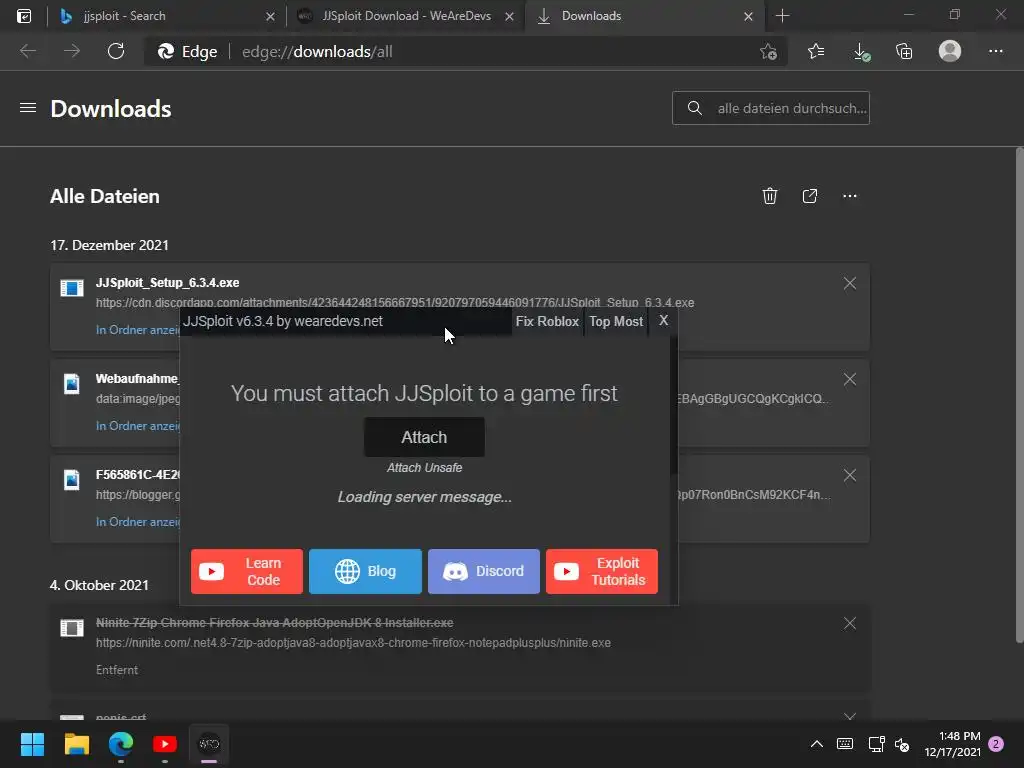Open the Downloads hamburger menu
The width and height of the screenshot is (1024, 768).
tap(27, 108)
